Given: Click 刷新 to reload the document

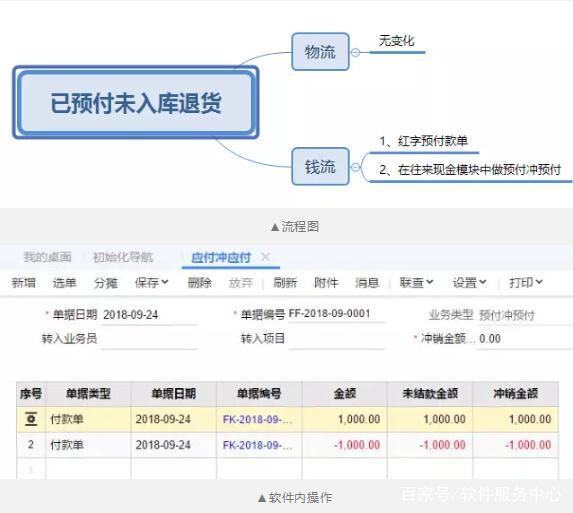Looking at the screenshot, I should coord(285,282).
